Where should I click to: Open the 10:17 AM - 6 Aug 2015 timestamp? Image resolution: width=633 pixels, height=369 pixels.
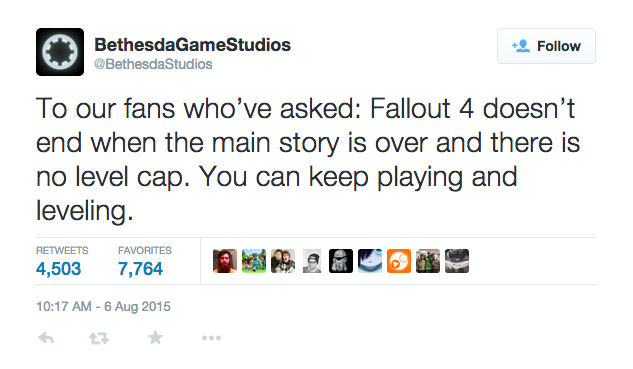[x=103, y=306]
